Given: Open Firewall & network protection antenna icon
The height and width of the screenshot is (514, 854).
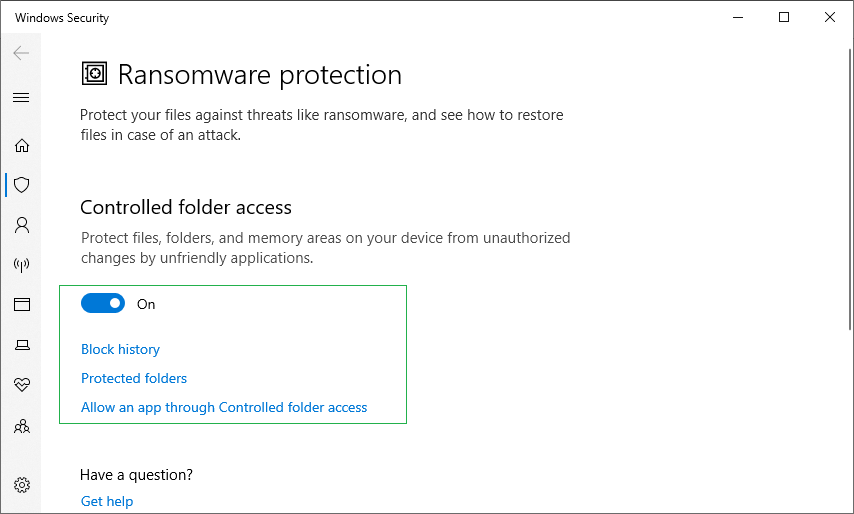Looking at the screenshot, I should [x=22, y=265].
